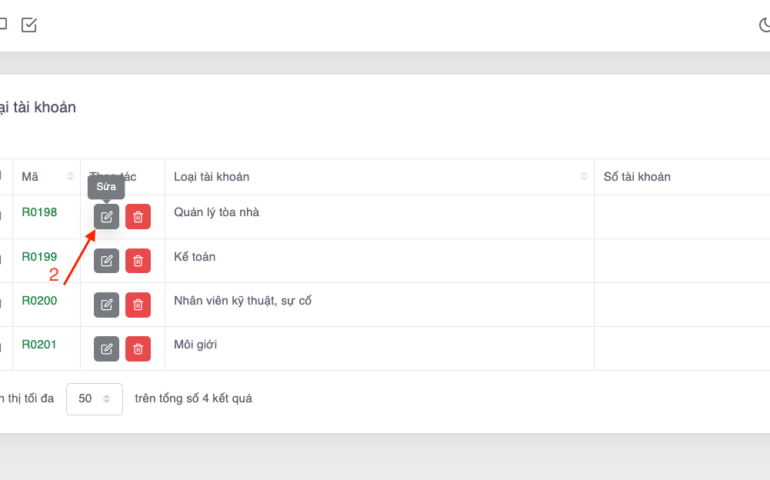Edit the Nhân viên kỹ thuật row
The image size is (770, 480).
[106, 305]
